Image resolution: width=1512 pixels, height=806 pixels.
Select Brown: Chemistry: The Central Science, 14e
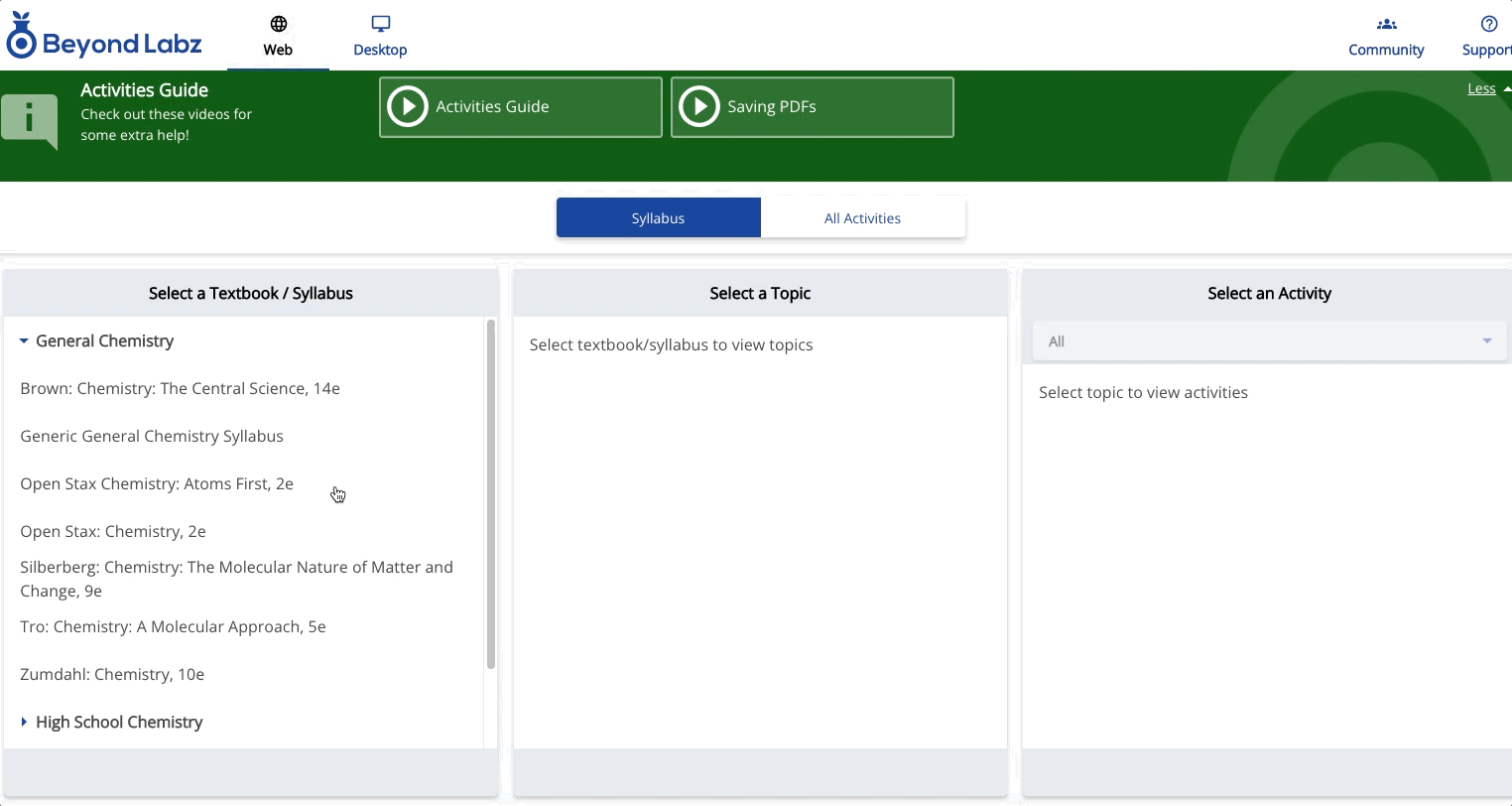[x=180, y=388]
